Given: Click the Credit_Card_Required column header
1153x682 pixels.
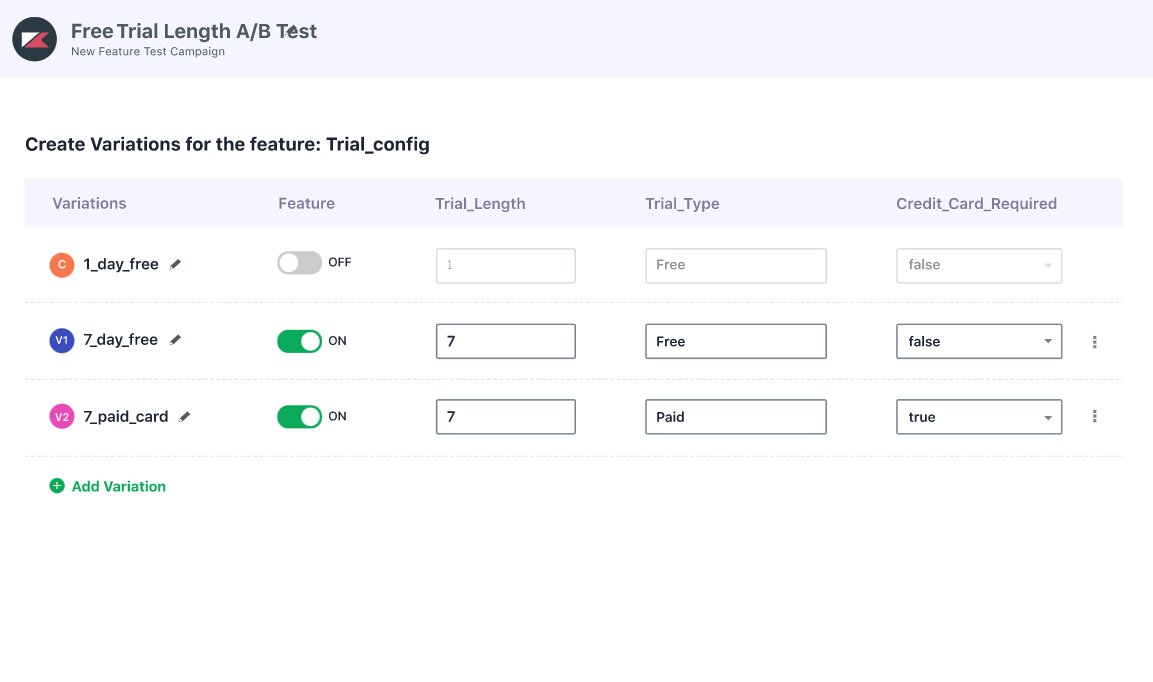Looking at the screenshot, I should [x=977, y=204].
